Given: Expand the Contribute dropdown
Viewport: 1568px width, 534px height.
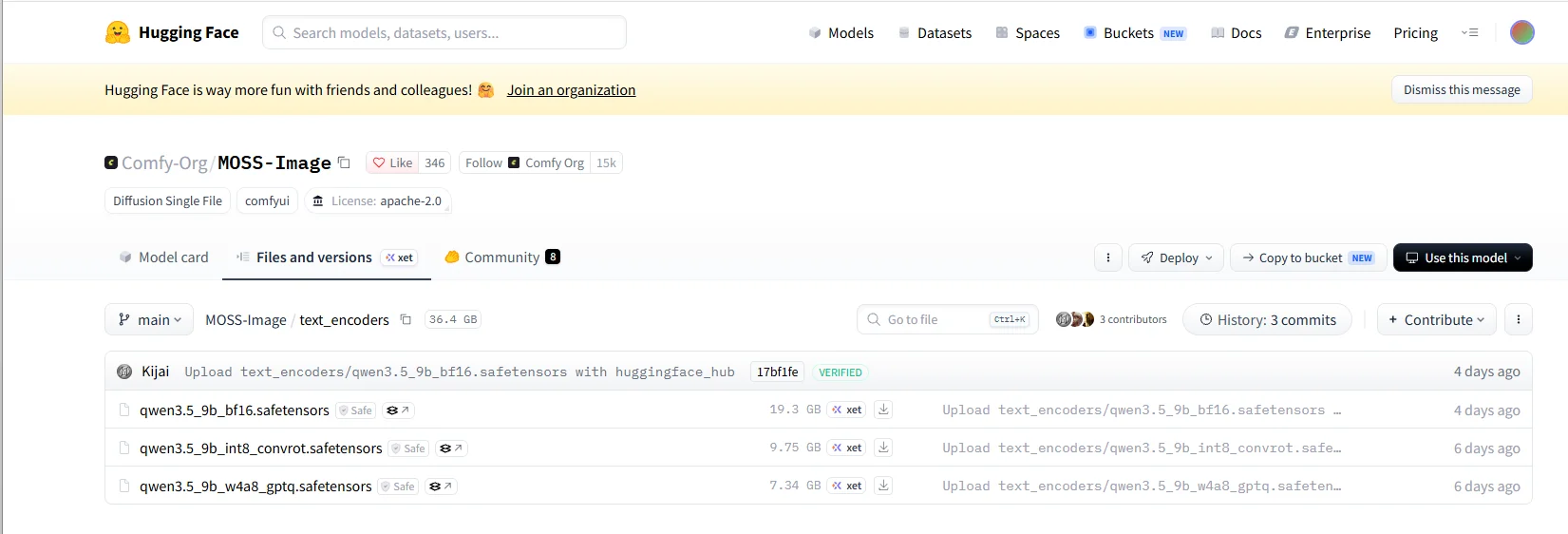Looking at the screenshot, I should [1437, 319].
